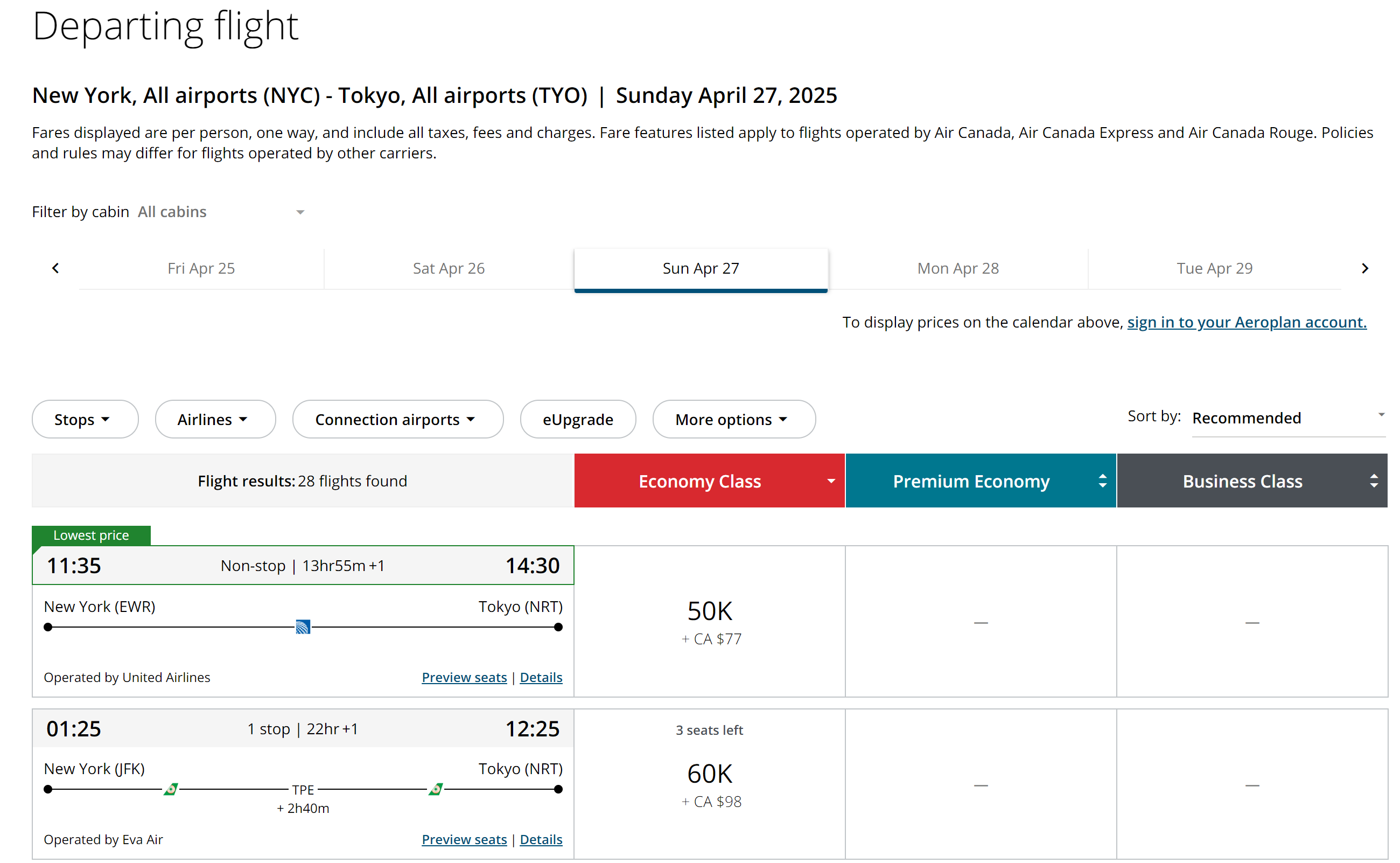
Task: Open the Stops filter dropdown
Action: (x=85, y=420)
